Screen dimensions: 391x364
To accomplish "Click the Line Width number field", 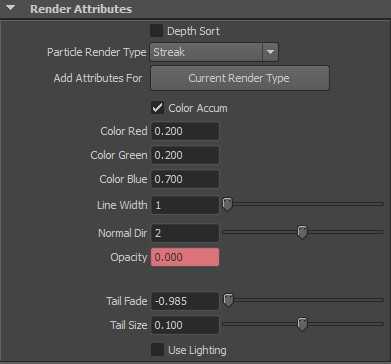I will 185,205.
